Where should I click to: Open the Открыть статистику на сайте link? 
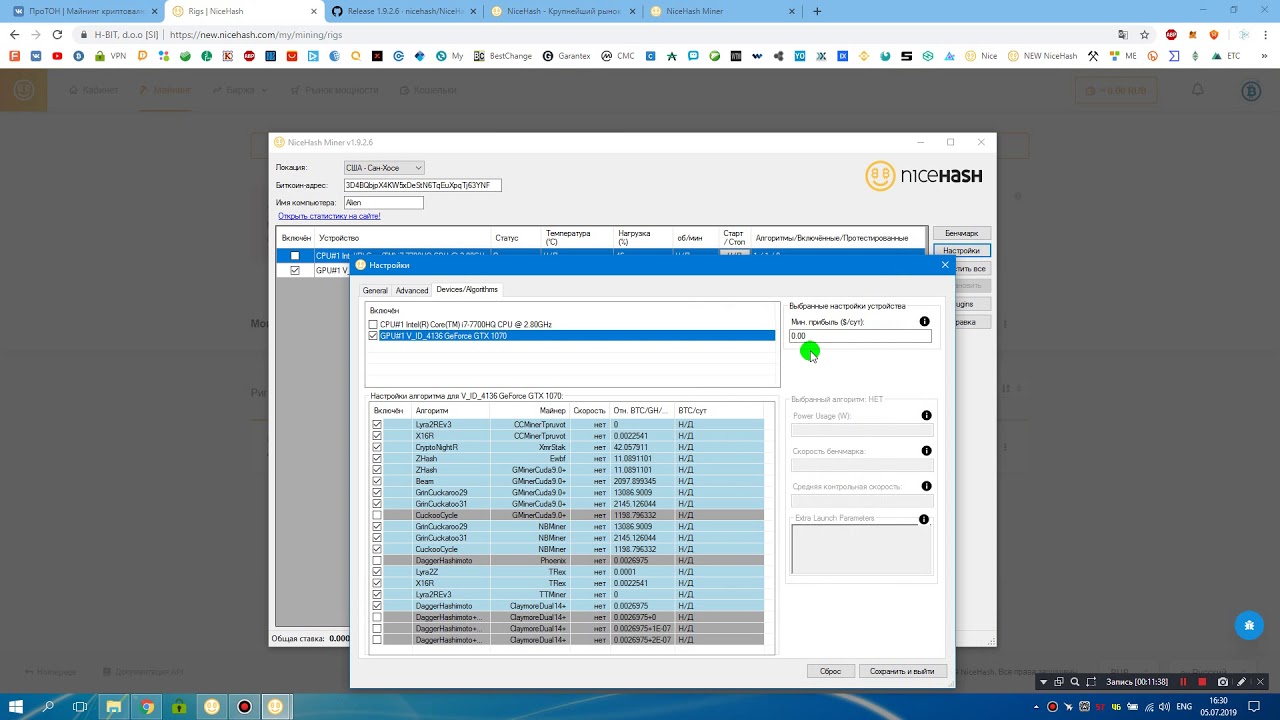[x=329, y=216]
